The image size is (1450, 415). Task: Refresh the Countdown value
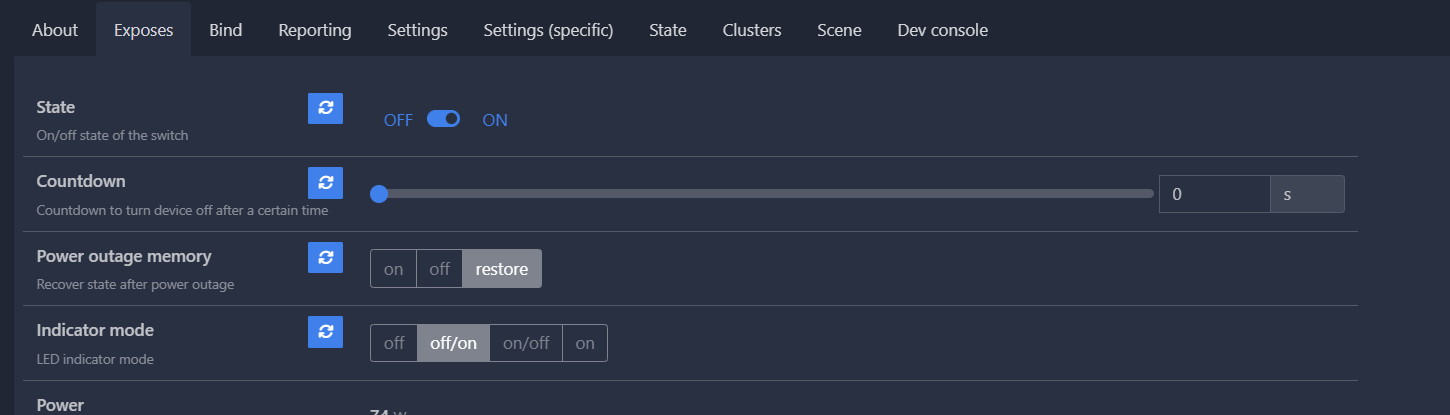(x=325, y=183)
